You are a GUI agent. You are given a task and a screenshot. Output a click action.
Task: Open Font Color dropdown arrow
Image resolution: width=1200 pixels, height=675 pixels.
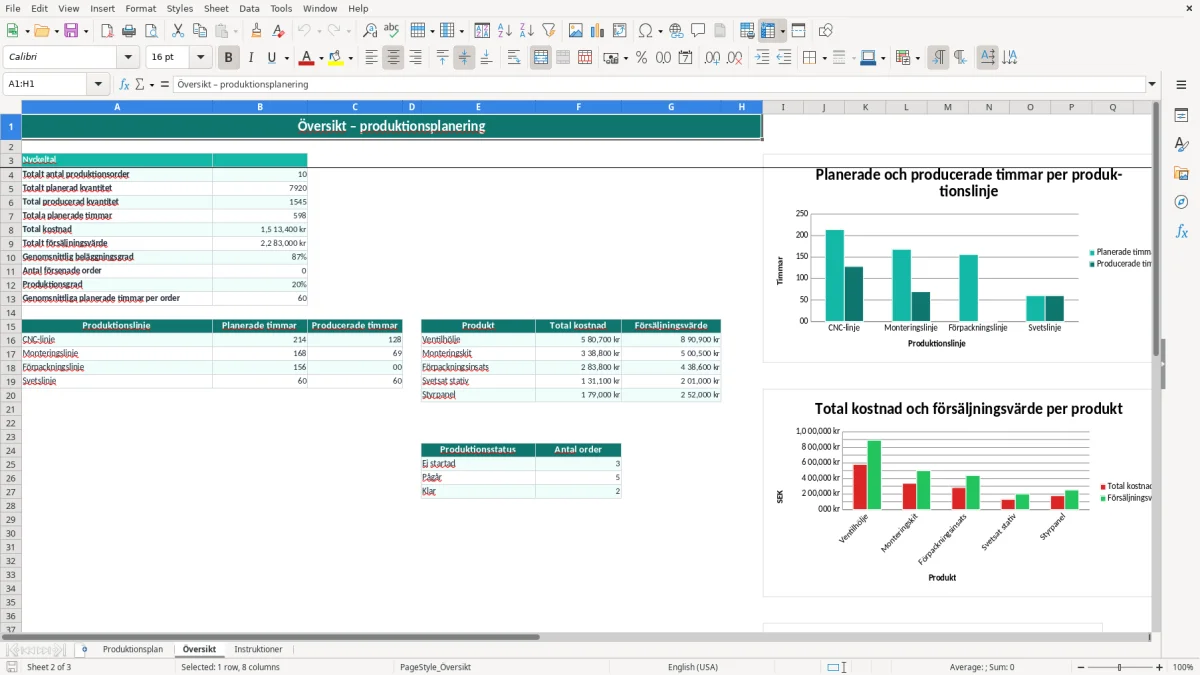pos(321,58)
